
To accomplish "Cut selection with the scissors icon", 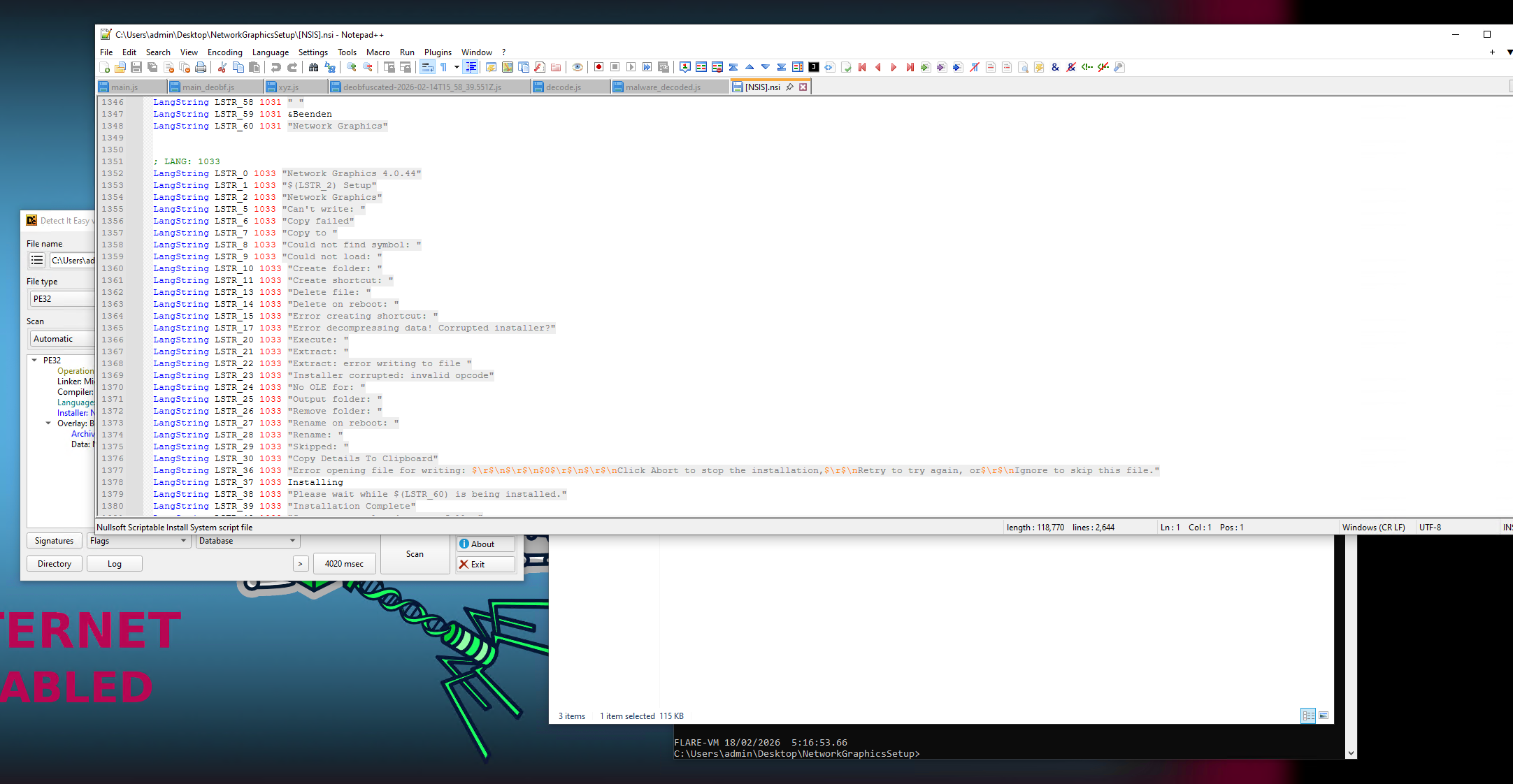I will point(222,67).
